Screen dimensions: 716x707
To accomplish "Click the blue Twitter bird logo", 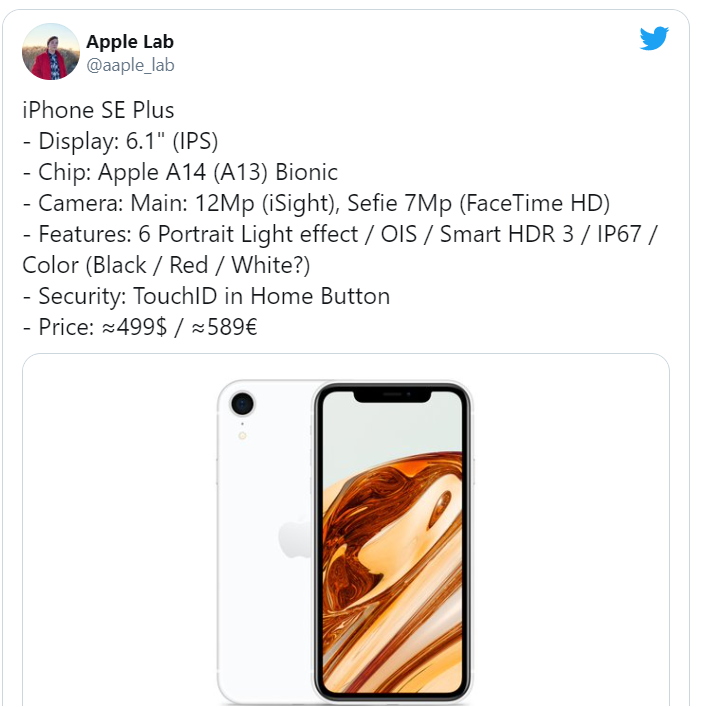I will click(654, 38).
